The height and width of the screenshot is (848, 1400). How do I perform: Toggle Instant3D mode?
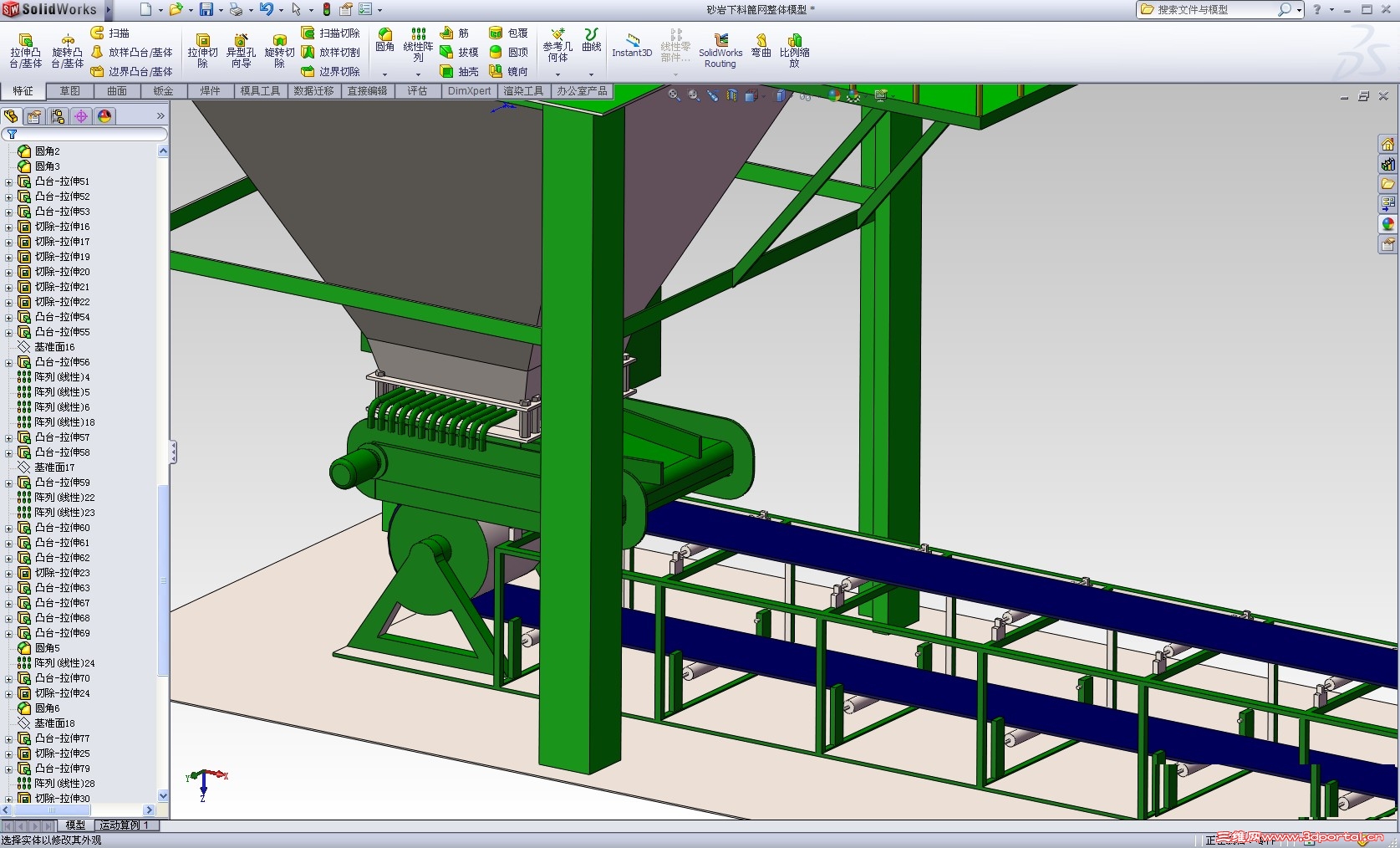tap(632, 46)
